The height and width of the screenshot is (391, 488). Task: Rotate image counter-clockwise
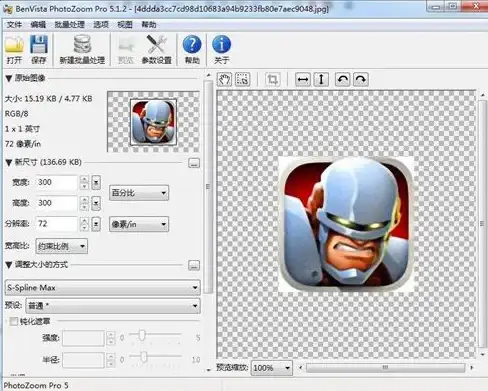[x=342, y=80]
